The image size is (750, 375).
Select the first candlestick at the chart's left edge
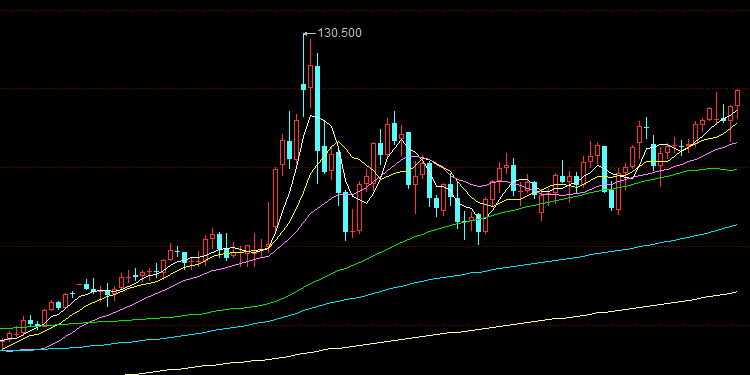click(x=2, y=343)
